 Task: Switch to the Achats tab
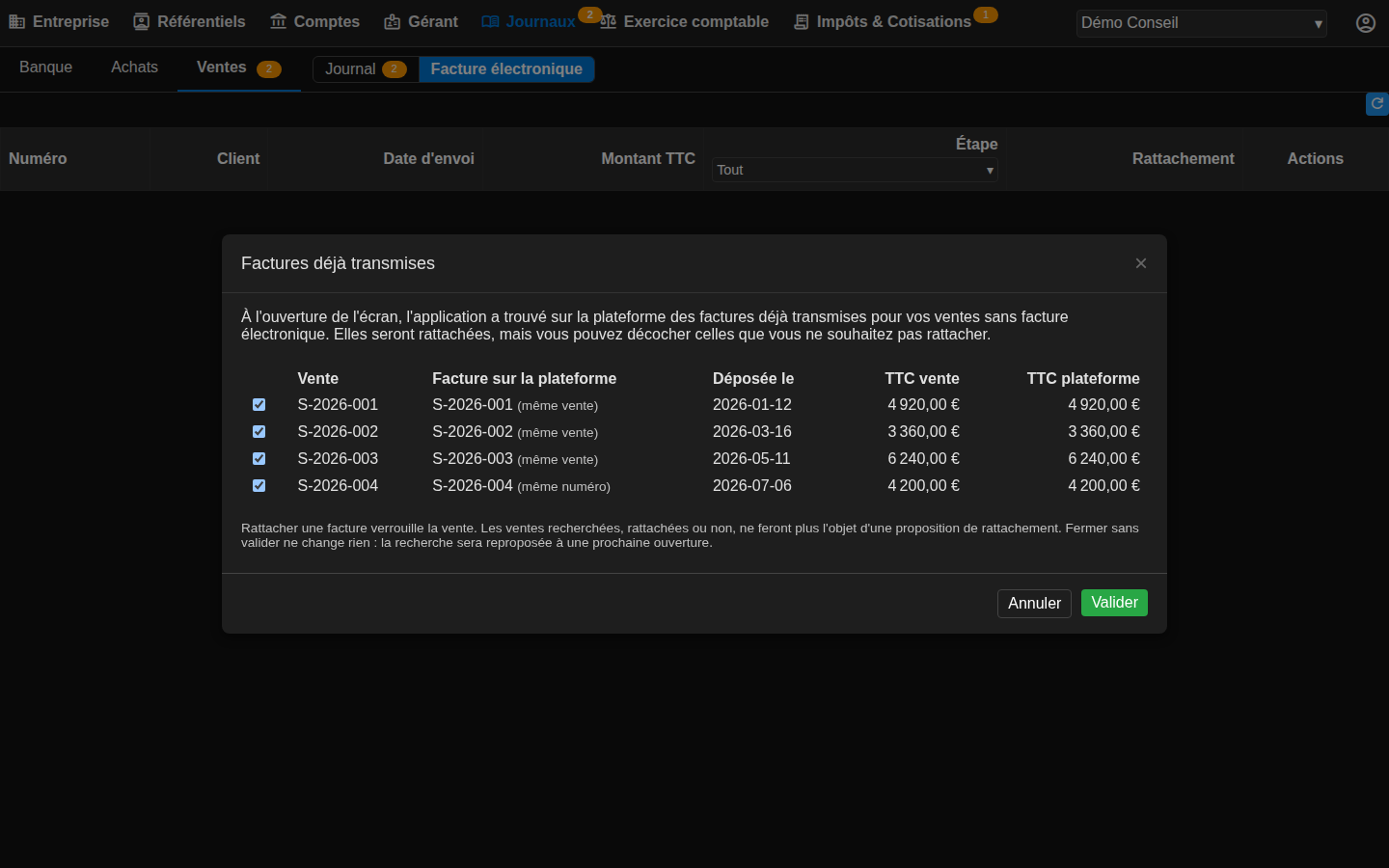134,68
